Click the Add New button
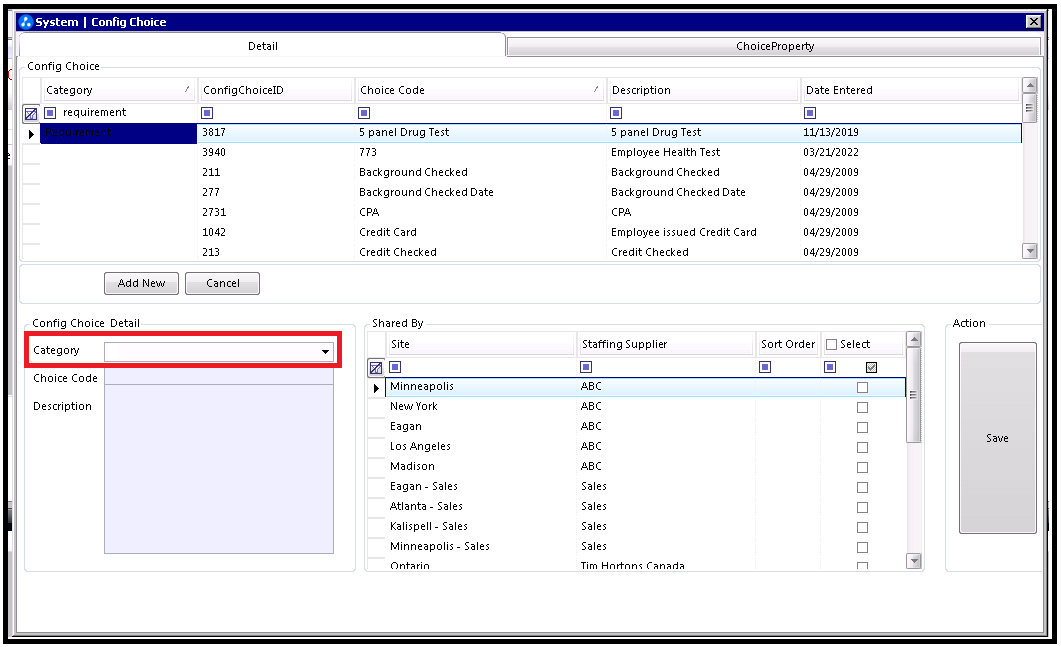This screenshot has width=1061, height=647. [x=141, y=284]
